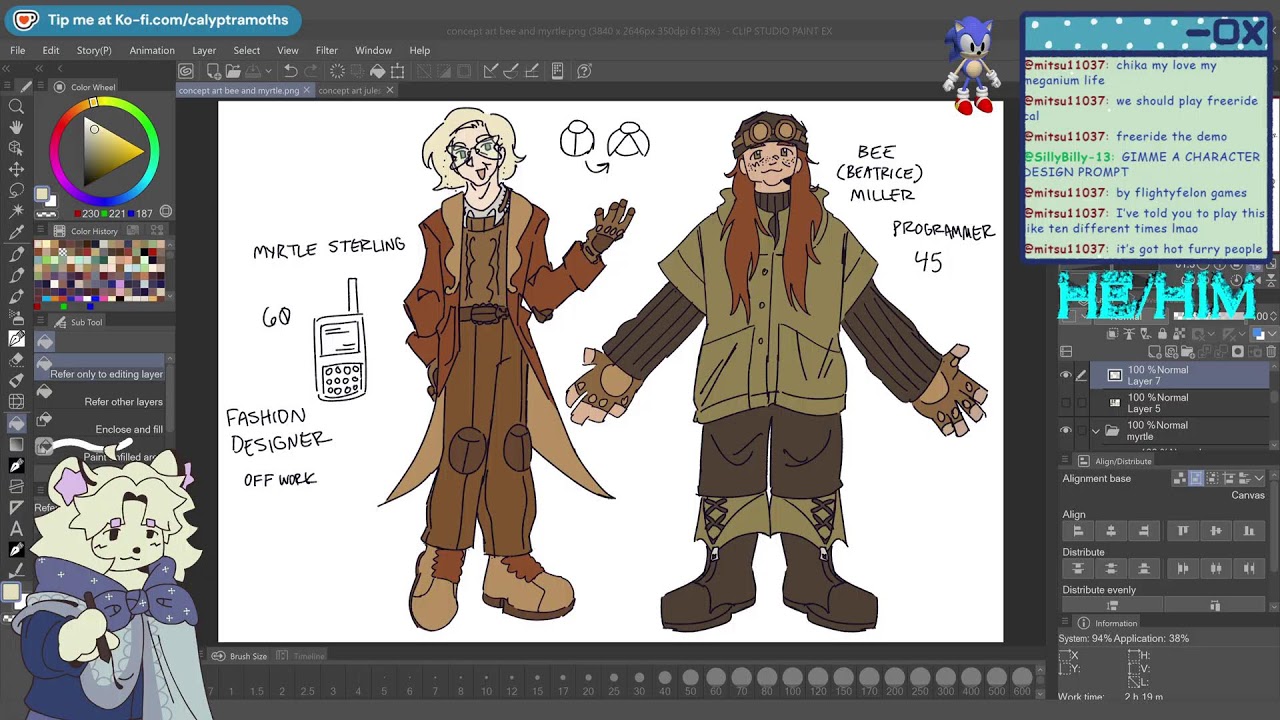Open the Alignment base dropdown arrow
Screen dimensions: 1280x720
(x=1259, y=479)
